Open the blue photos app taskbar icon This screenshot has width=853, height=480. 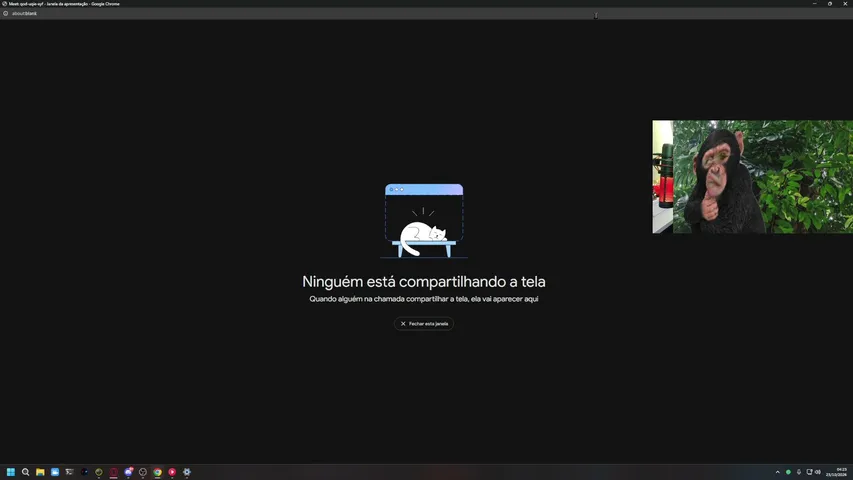[55, 472]
